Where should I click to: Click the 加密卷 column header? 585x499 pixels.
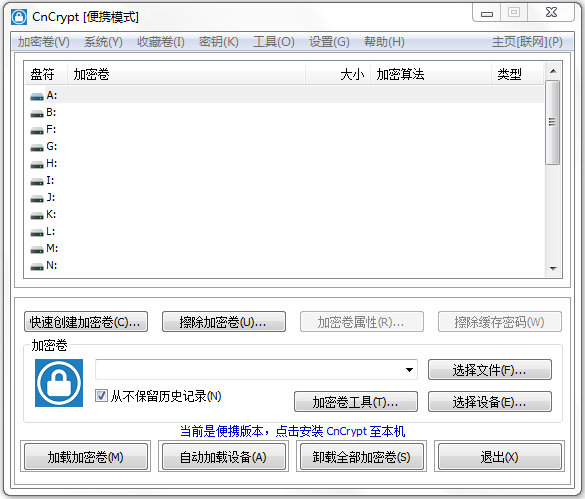tap(187, 74)
